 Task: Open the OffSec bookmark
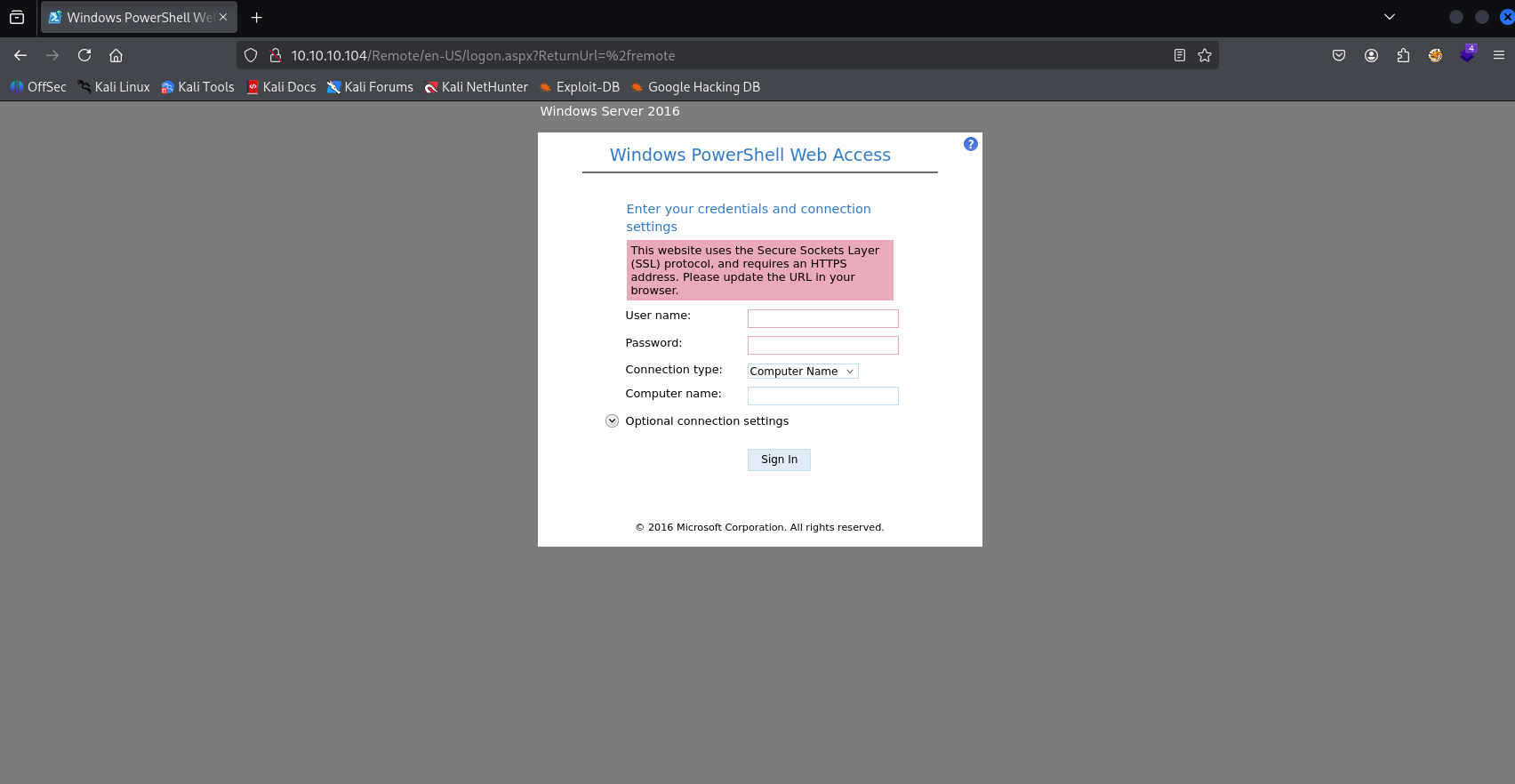pyautogui.click(x=38, y=87)
